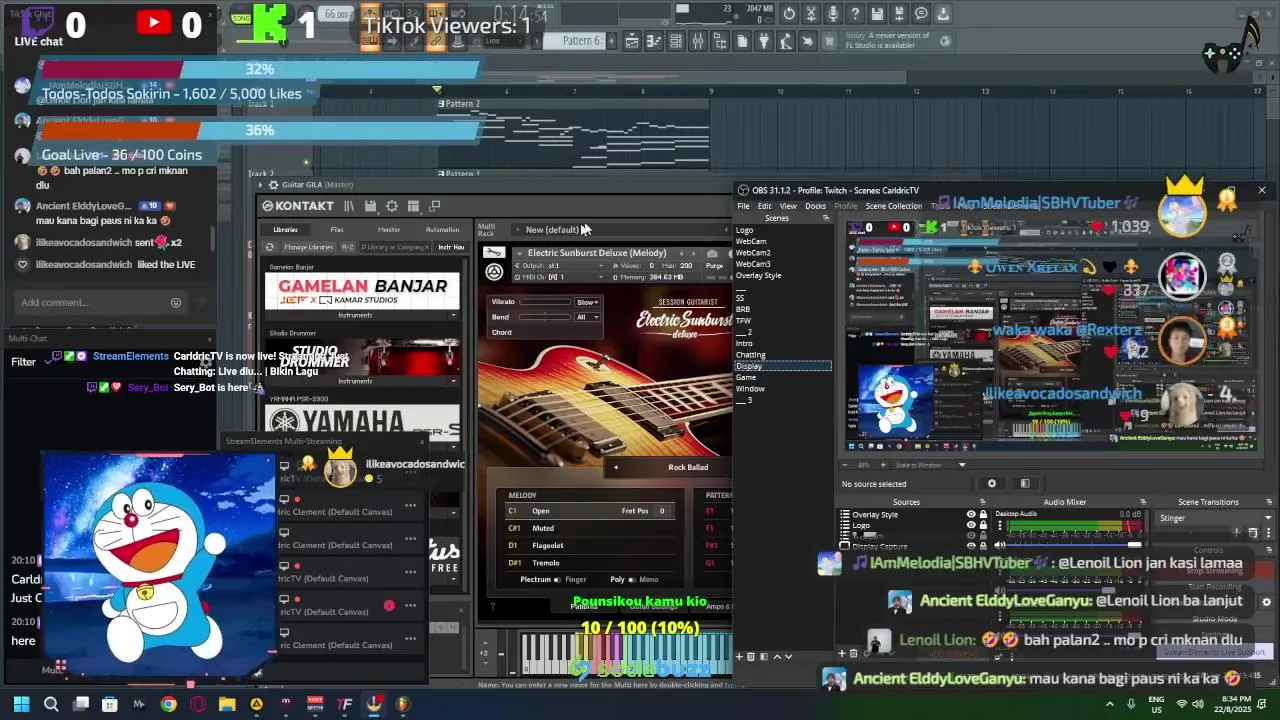Open Kontakt browser toggle icon
This screenshot has width=1280, height=720.
click(x=349, y=206)
